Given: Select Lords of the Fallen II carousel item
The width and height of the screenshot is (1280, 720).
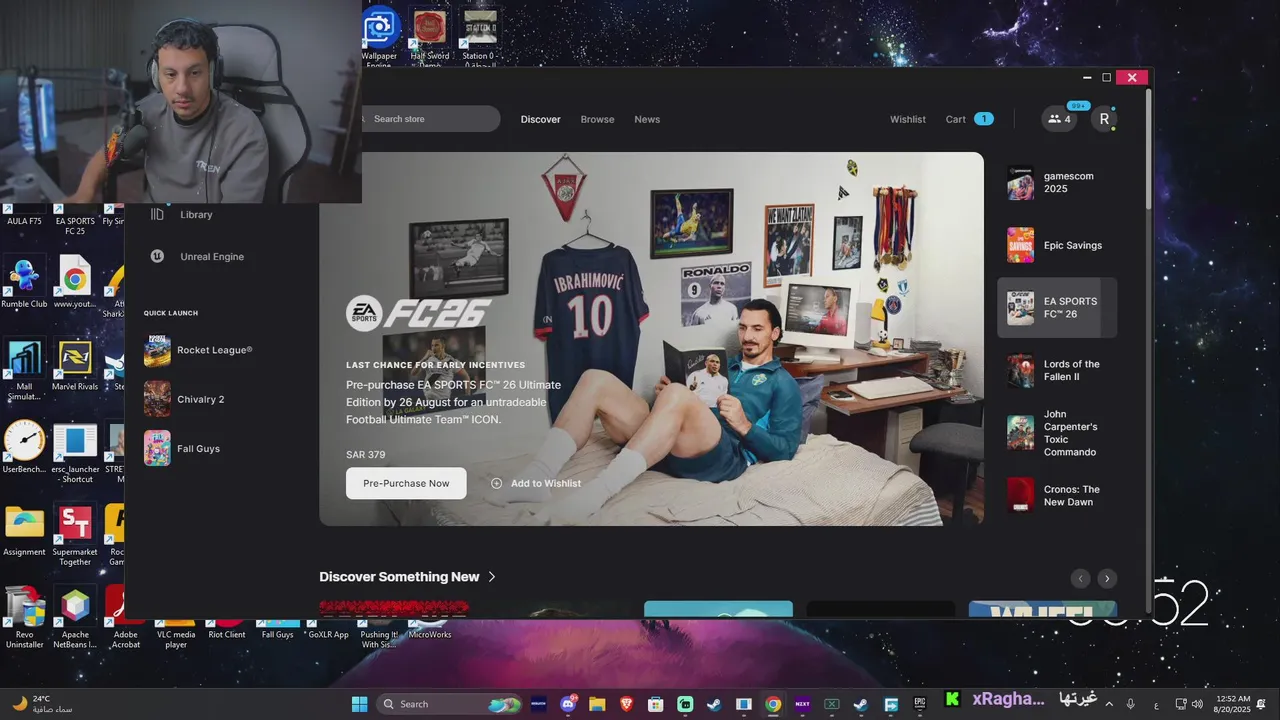Looking at the screenshot, I should point(1057,371).
